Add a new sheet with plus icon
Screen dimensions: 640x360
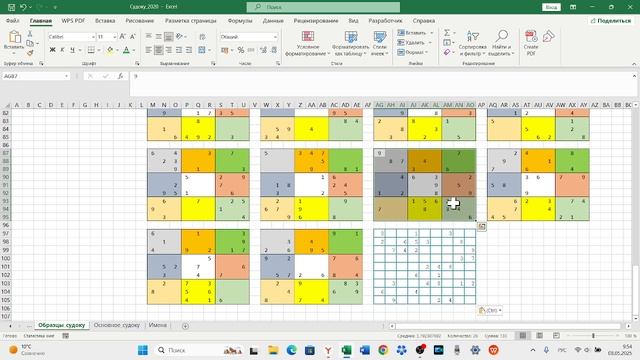[x=185, y=326]
